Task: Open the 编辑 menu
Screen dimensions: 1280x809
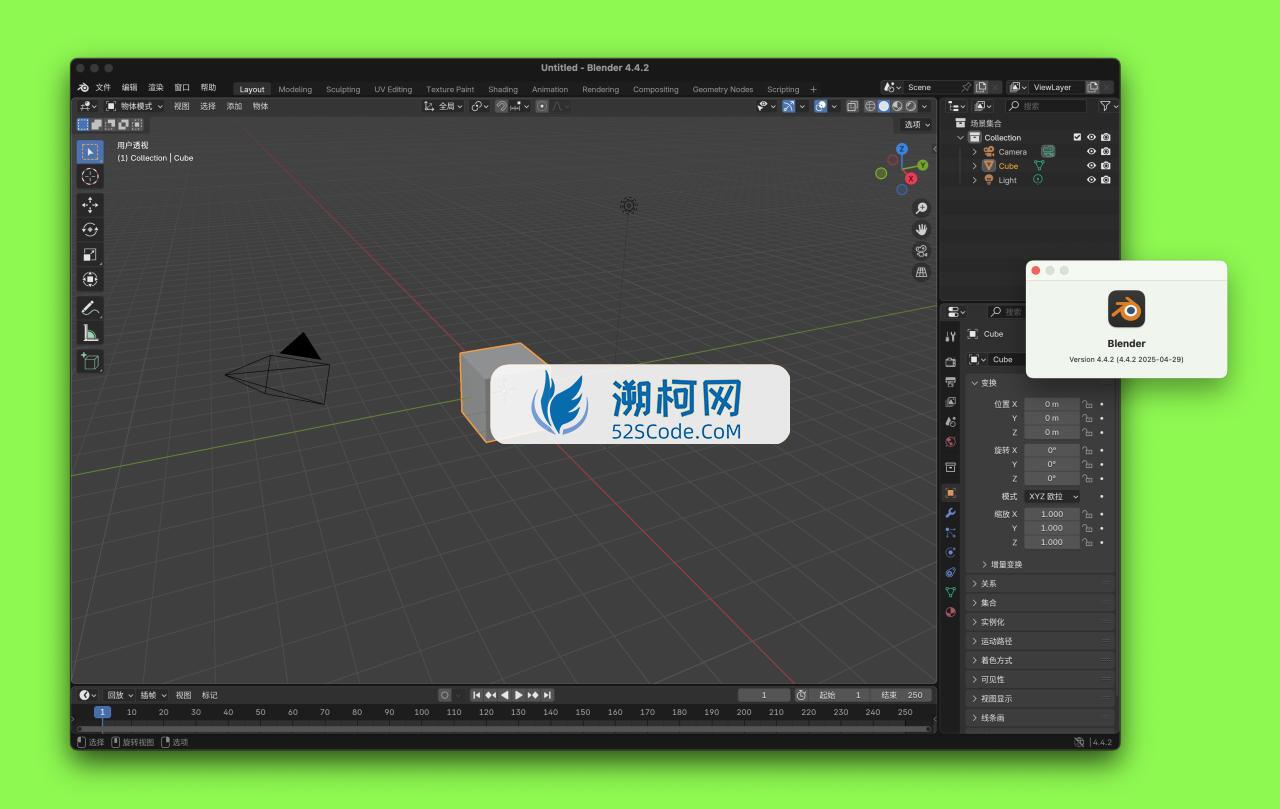Action: pos(130,88)
